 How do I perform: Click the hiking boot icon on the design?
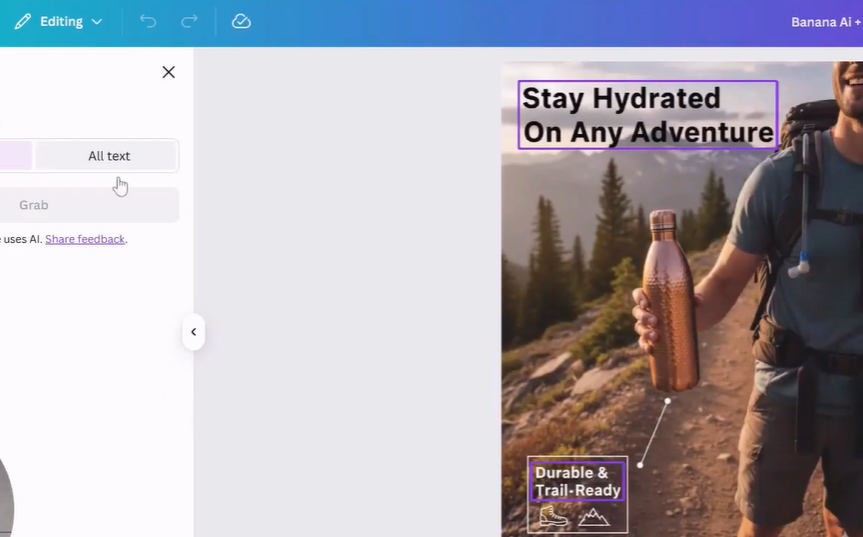551,516
